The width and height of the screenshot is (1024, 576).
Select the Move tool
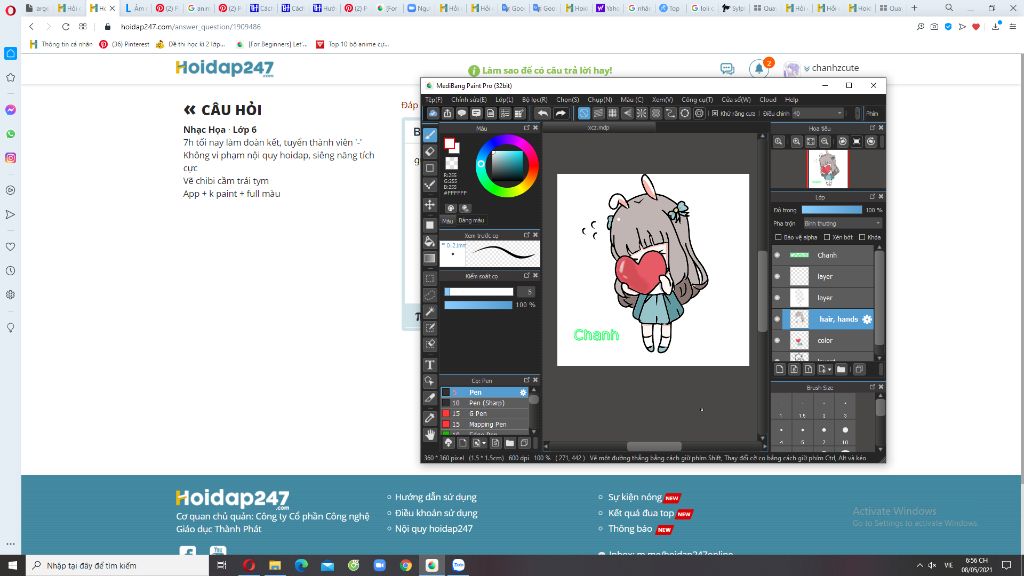click(x=430, y=204)
